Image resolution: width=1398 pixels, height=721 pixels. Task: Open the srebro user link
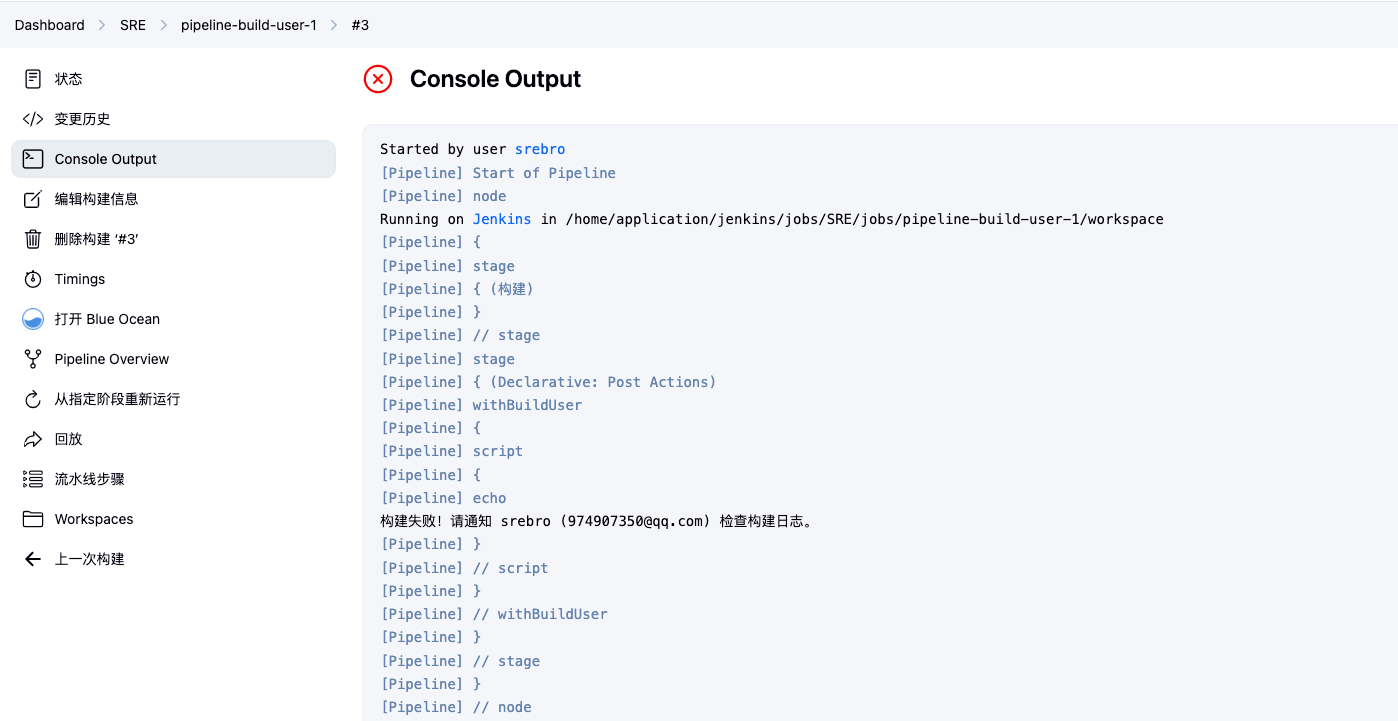[x=540, y=149]
